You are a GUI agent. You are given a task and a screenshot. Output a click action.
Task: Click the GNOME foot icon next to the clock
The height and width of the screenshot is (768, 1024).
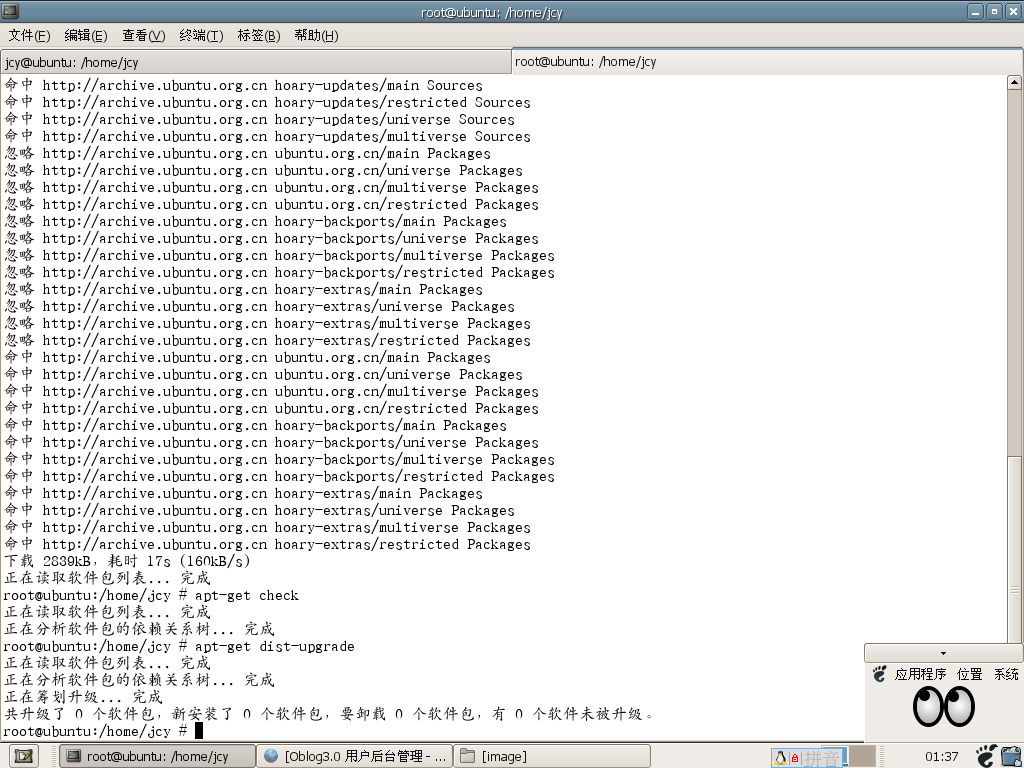[x=987, y=756]
